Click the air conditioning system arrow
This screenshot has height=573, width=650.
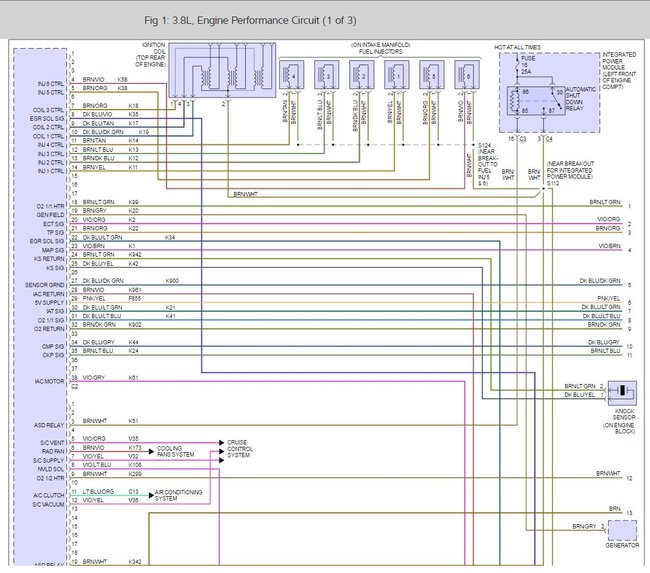(x=144, y=494)
